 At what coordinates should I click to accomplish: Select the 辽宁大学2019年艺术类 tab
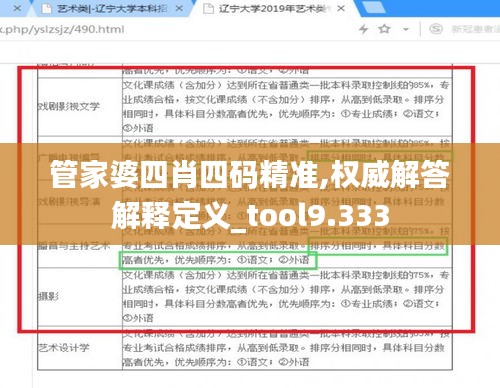[273, 9]
